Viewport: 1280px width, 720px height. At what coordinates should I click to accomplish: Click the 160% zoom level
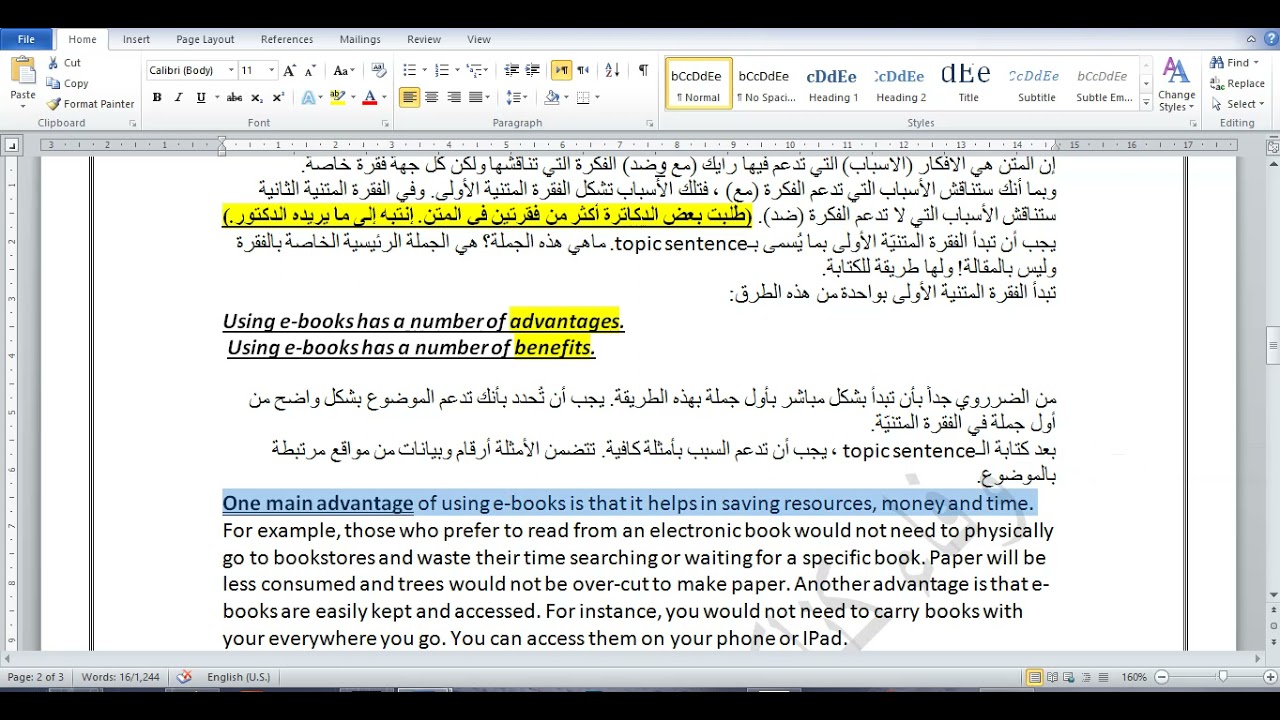1134,677
